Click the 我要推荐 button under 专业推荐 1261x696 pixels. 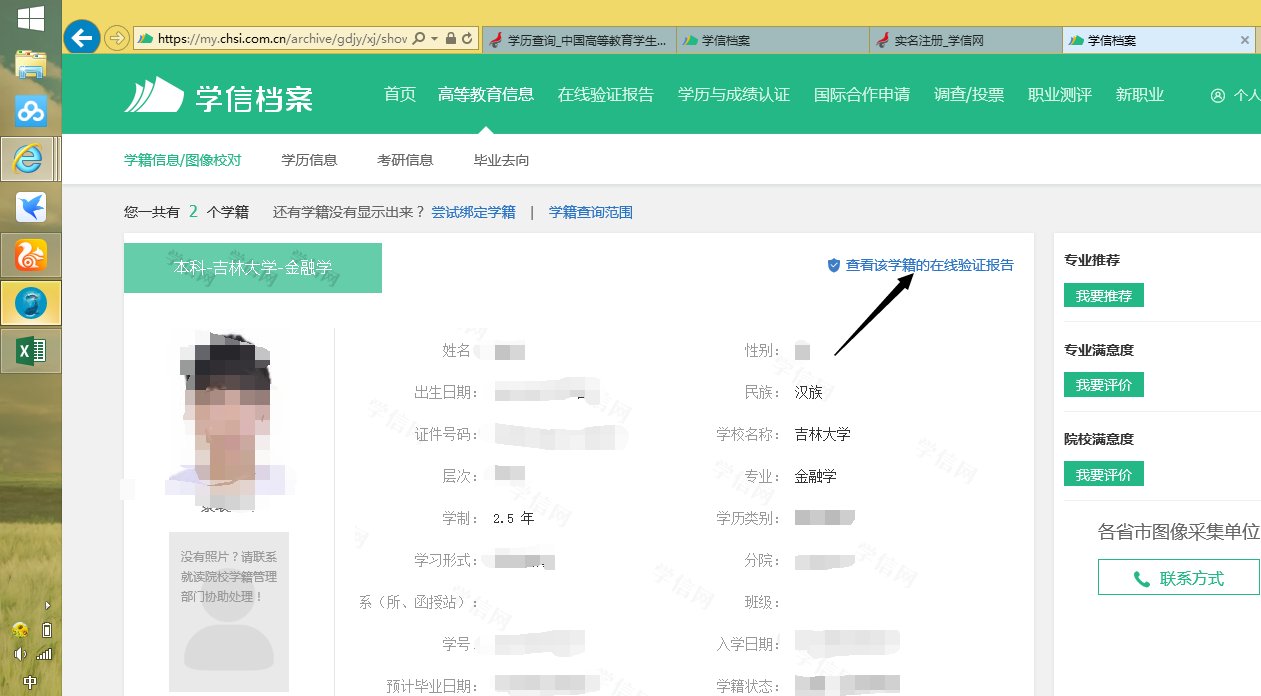tap(1103, 295)
